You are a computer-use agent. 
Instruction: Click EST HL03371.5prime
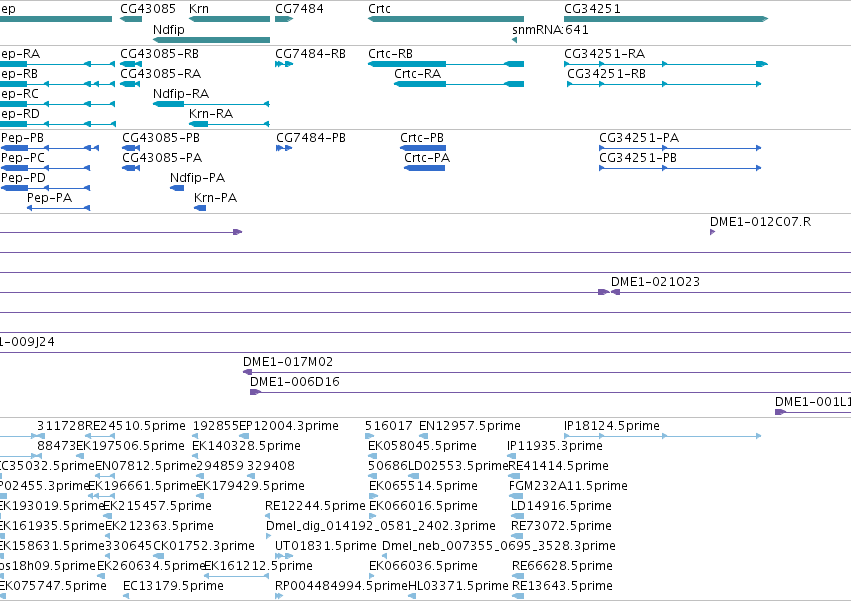458,586
